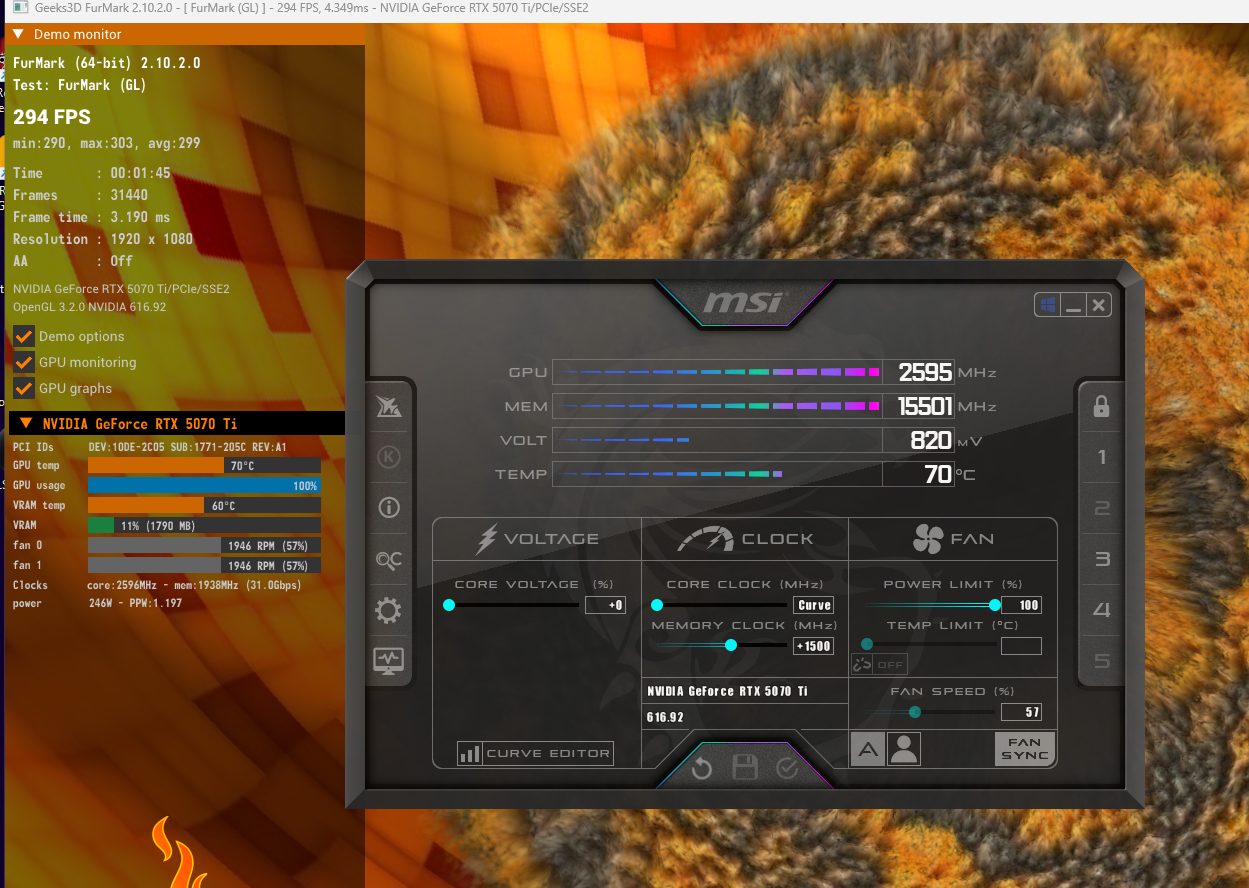Close the MSI Afterburner window
The image size is (1249, 888).
1099,306
